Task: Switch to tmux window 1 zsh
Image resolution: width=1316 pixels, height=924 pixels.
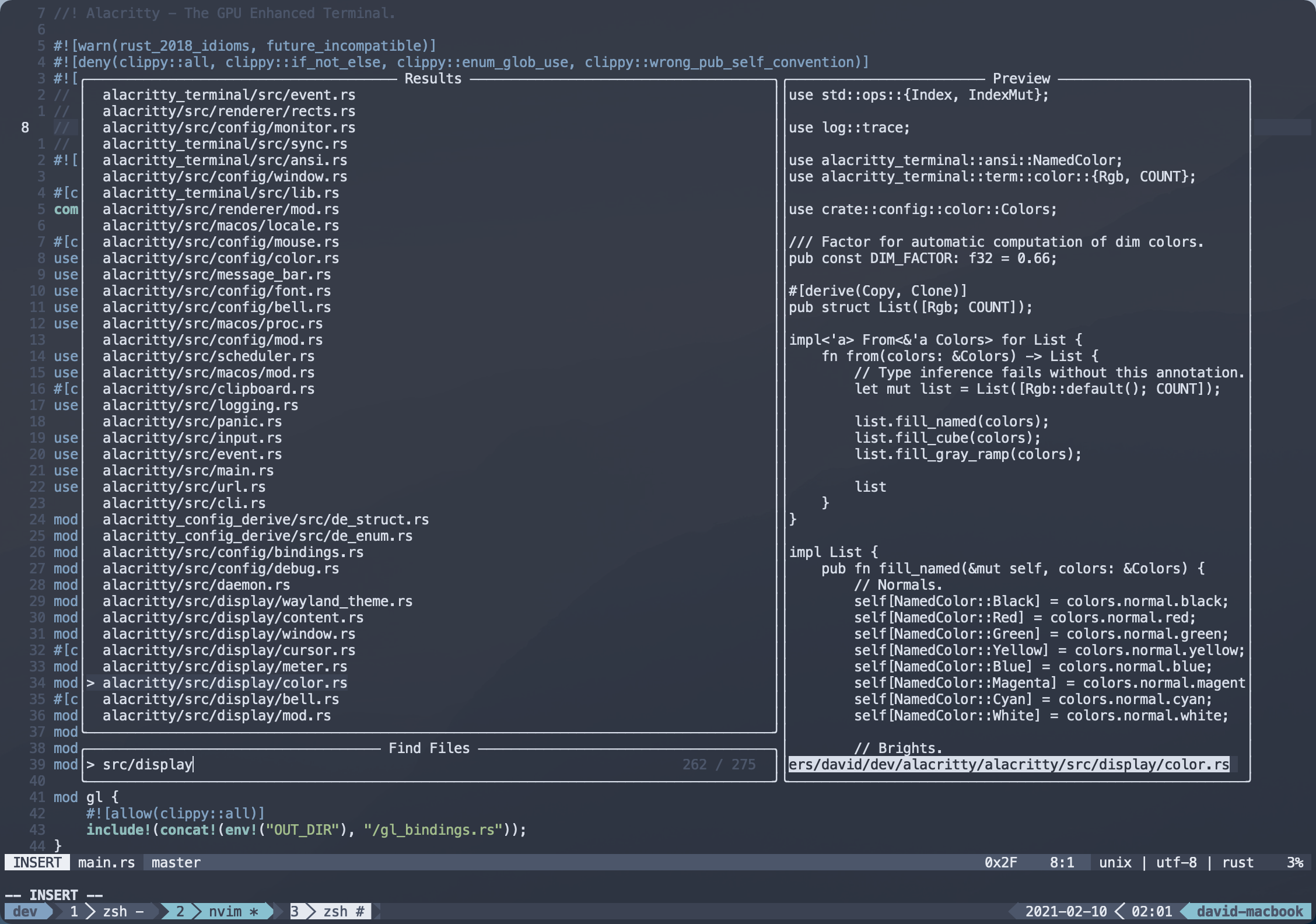Action: tap(107, 912)
